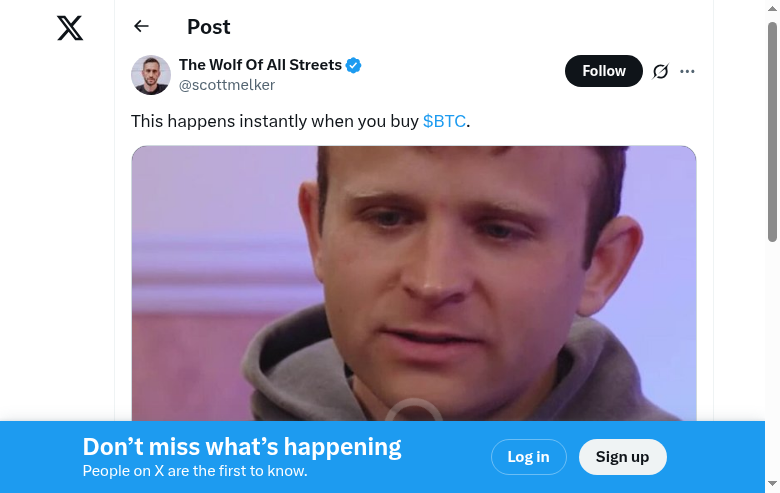Click the scrollbar down arrow
Image resolution: width=780 pixels, height=493 pixels.
point(772,485)
